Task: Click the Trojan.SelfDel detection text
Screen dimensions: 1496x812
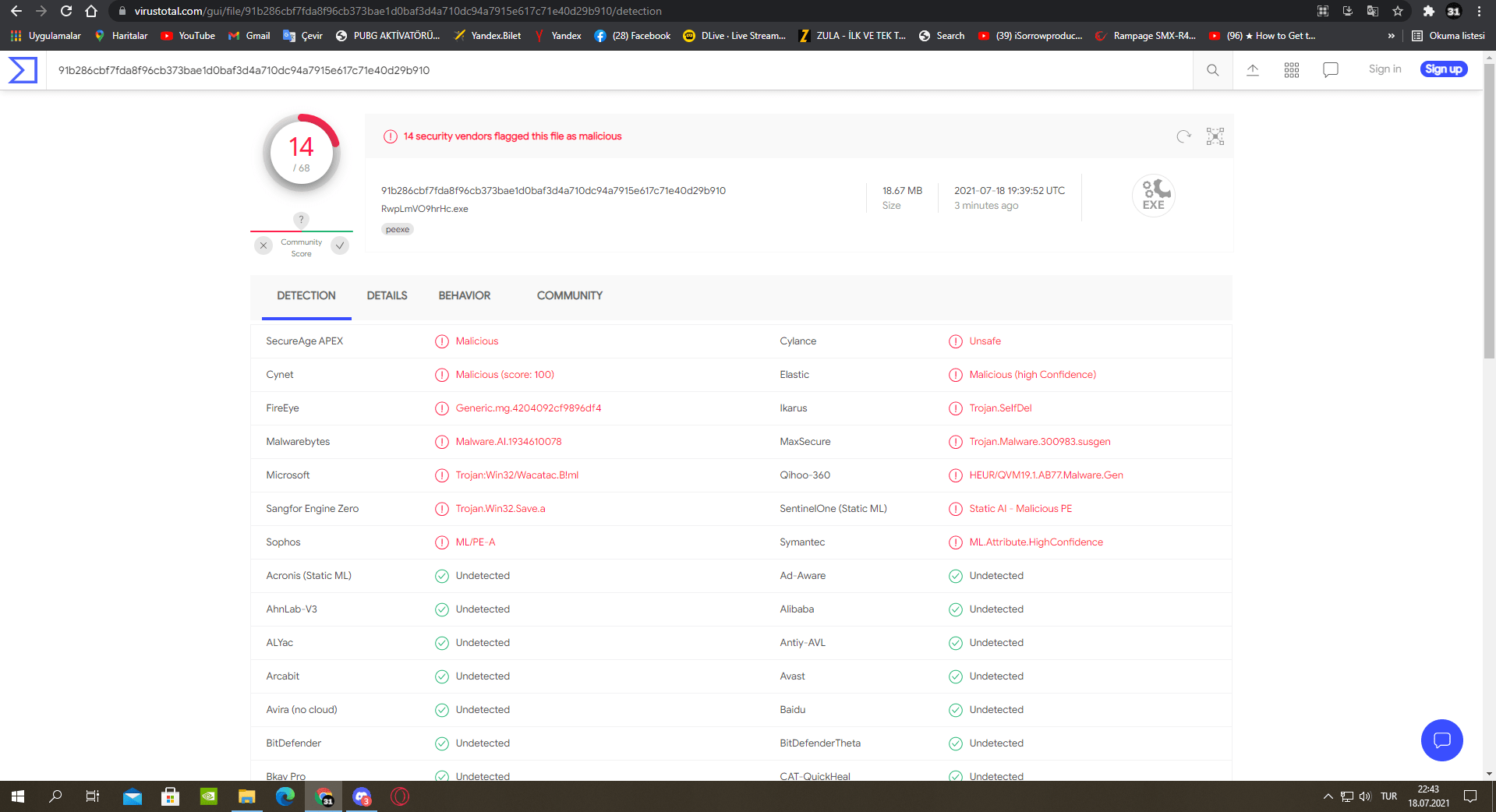Action: 1000,408
